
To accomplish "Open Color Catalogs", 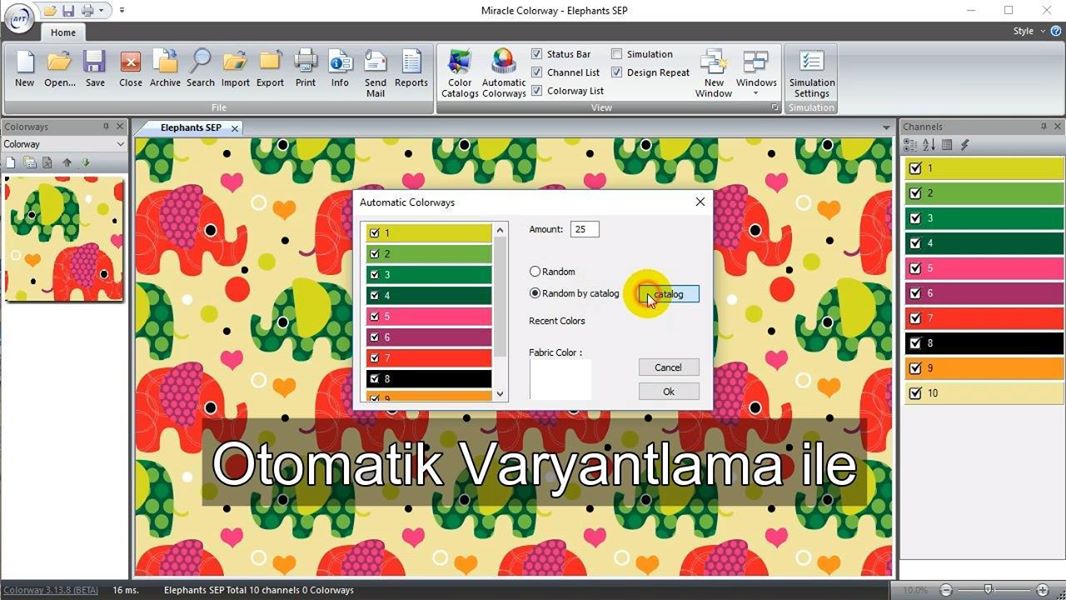I will (x=460, y=73).
